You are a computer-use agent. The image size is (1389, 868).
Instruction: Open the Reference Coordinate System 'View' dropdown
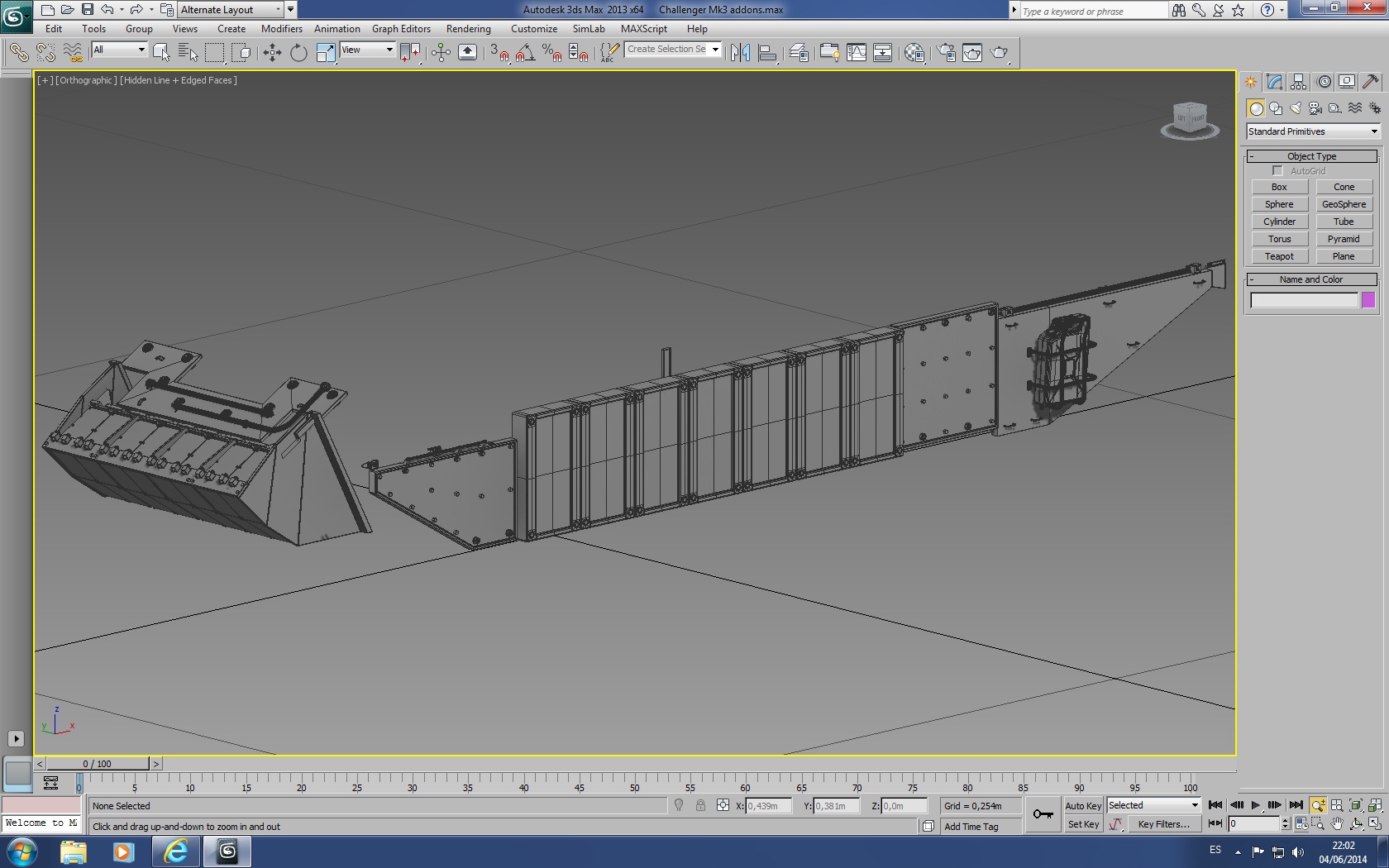[x=367, y=50]
